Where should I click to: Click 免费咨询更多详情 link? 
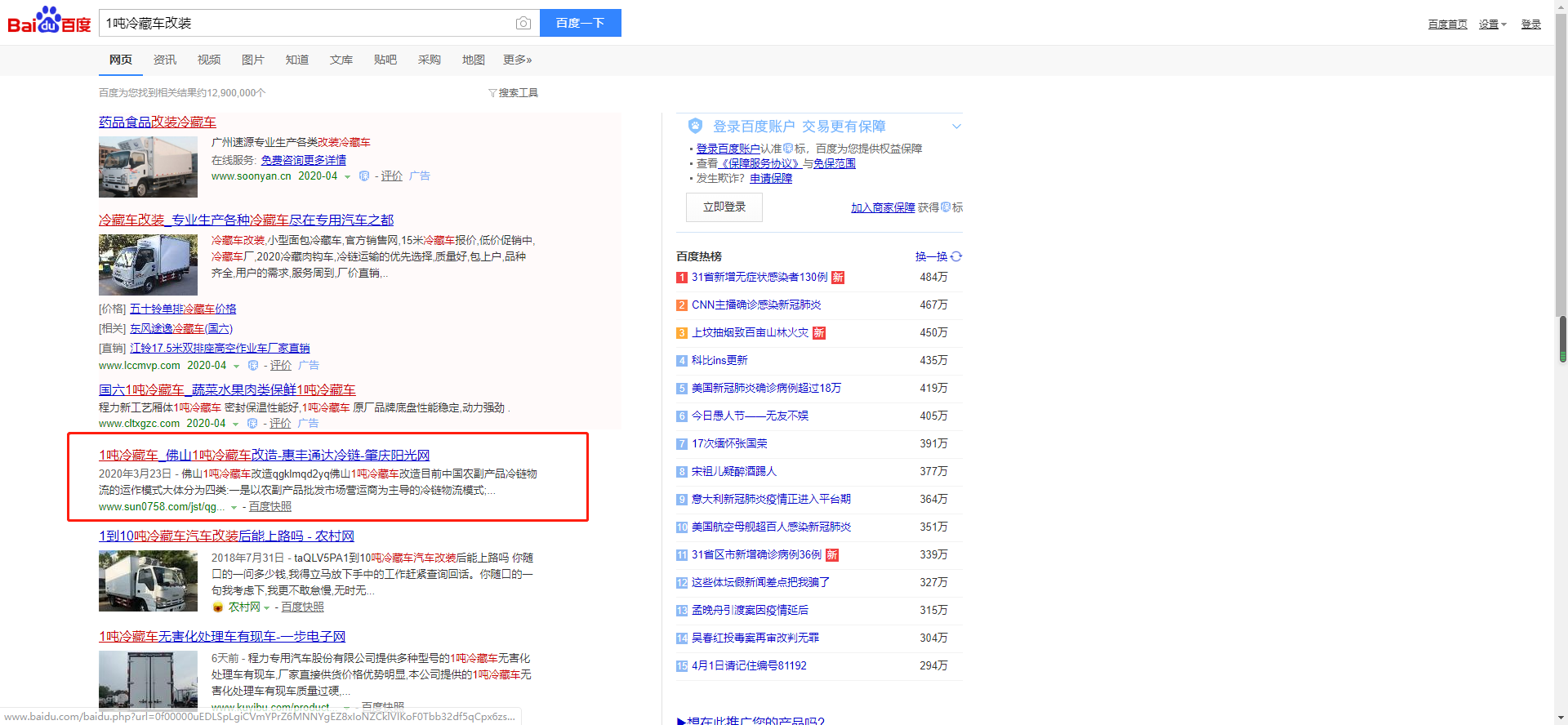tap(304, 160)
